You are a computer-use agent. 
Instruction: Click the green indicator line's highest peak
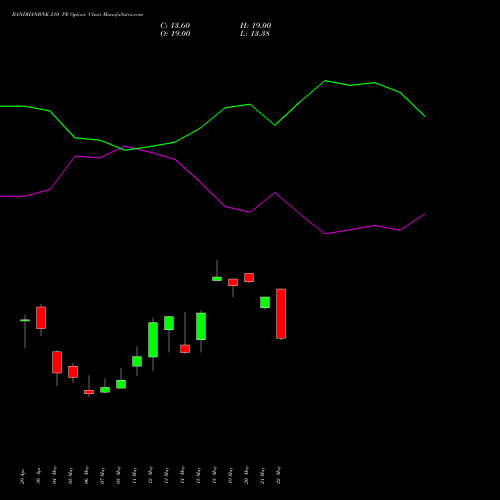(325, 81)
